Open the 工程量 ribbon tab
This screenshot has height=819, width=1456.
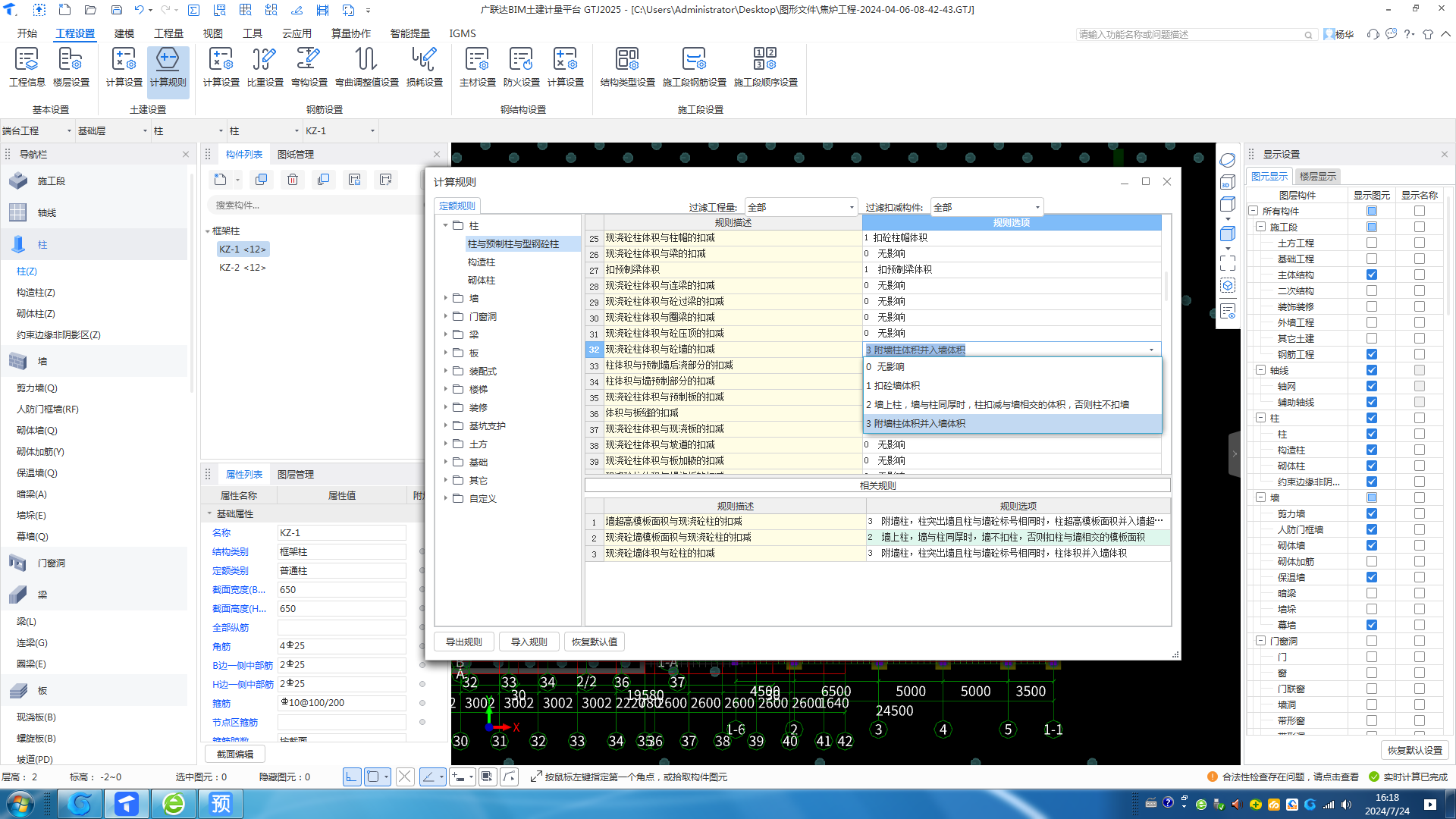168,33
